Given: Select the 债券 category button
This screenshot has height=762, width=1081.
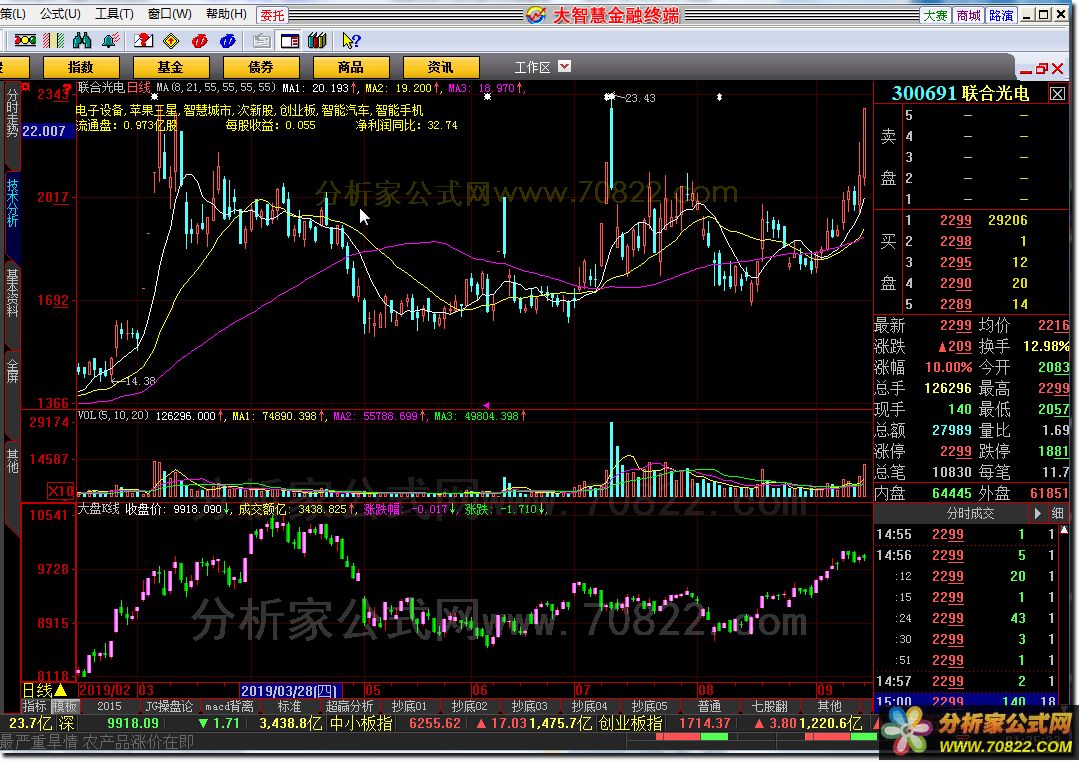Looking at the screenshot, I should tap(261, 67).
